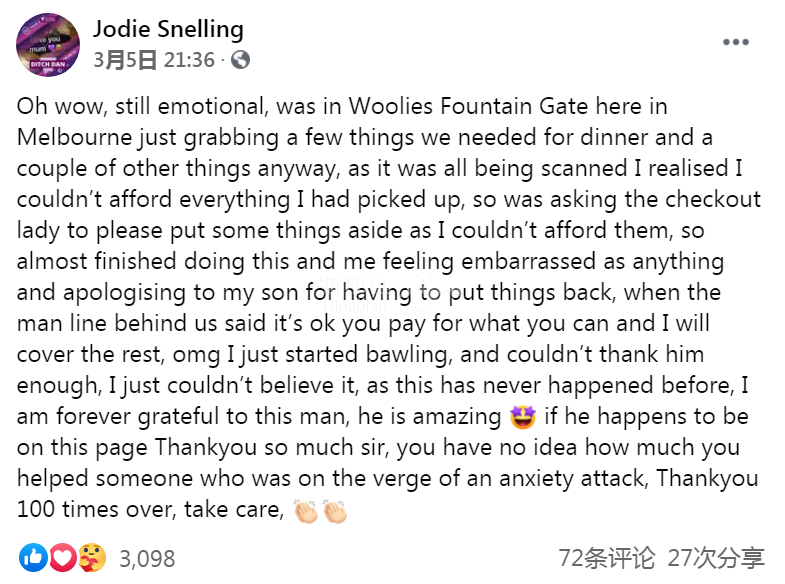The image size is (785, 584).
Task: Click the red heart Love reaction icon
Action: [63, 557]
